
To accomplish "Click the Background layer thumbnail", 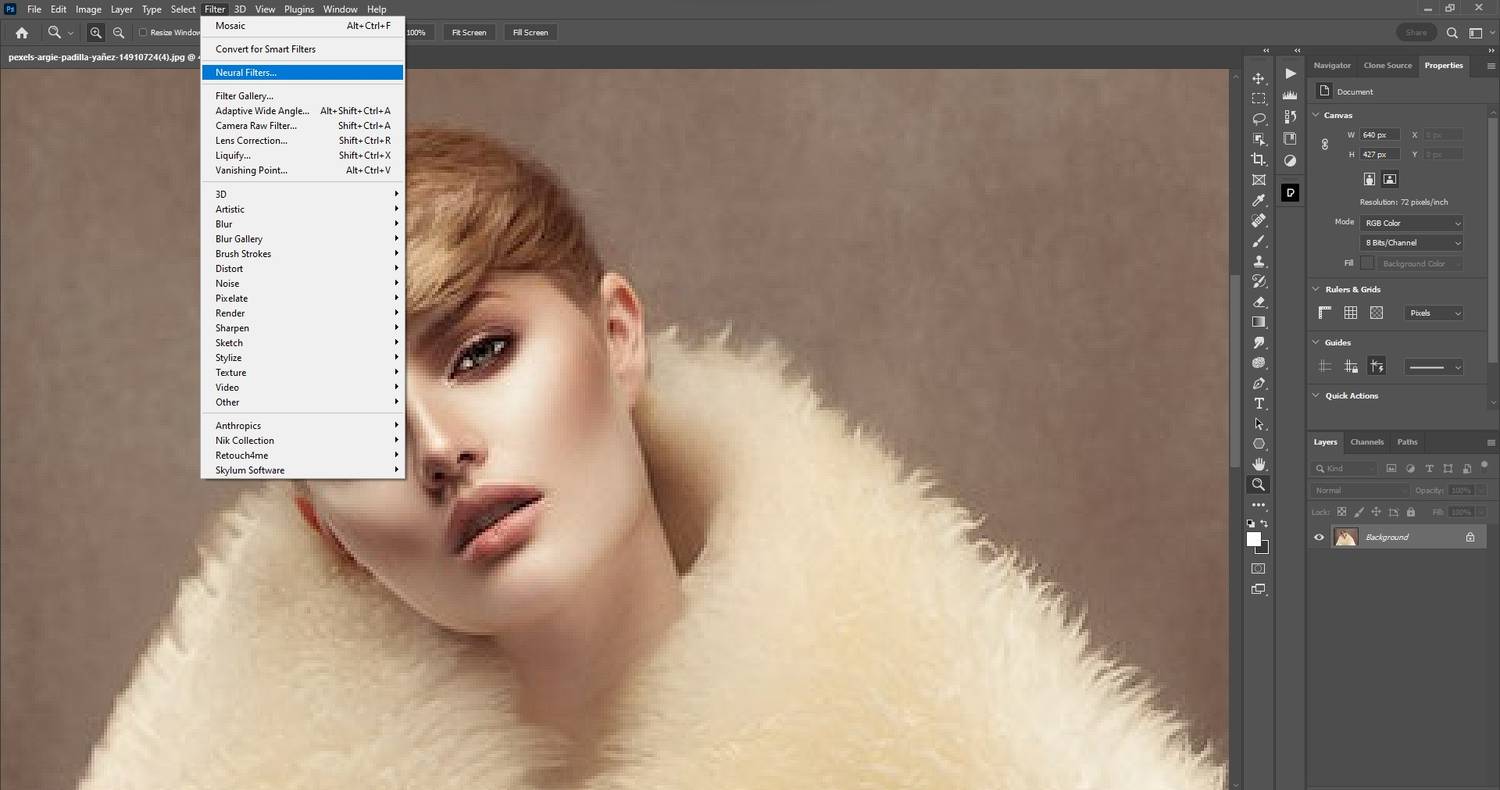I will coord(1345,536).
